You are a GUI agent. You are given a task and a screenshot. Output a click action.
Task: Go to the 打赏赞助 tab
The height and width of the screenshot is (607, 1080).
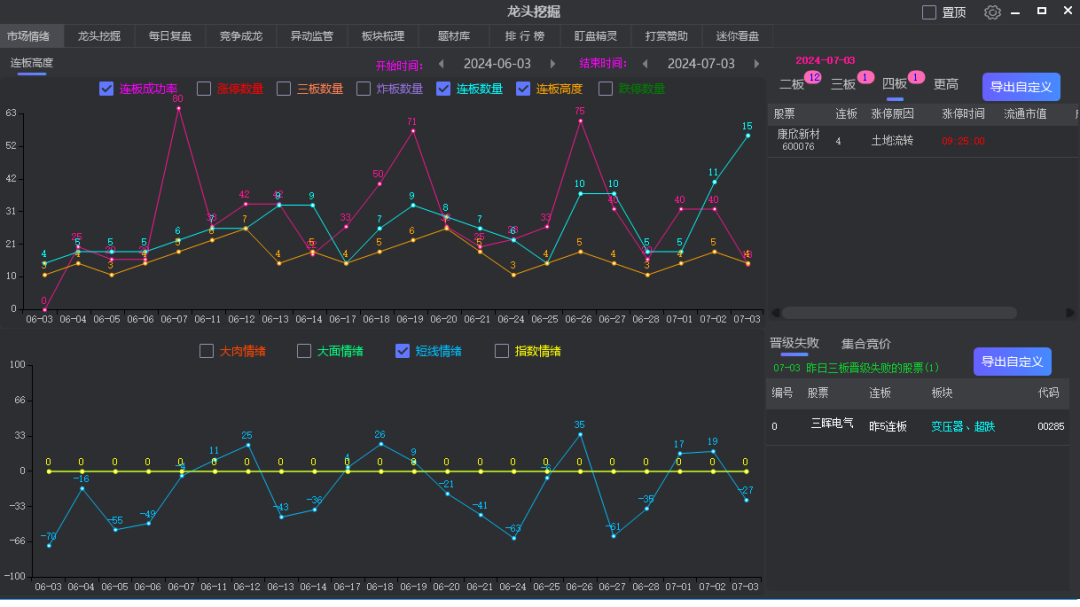(x=667, y=36)
